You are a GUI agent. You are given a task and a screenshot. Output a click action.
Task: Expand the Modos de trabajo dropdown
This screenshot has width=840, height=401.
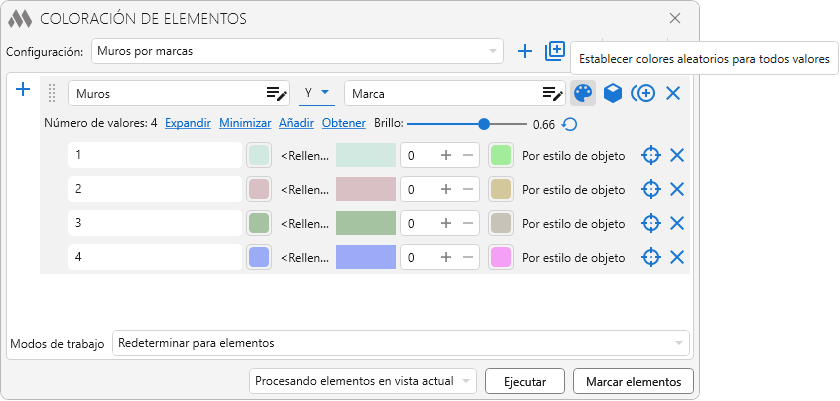[x=401, y=343]
